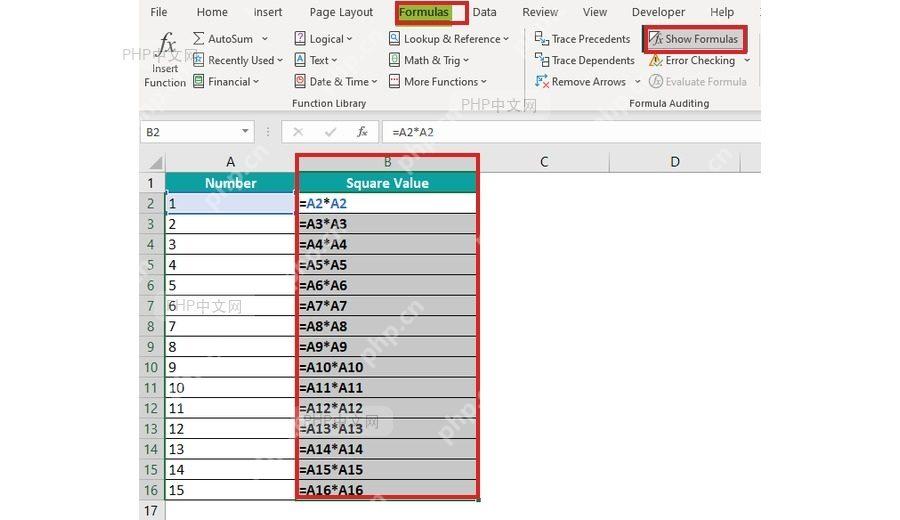This screenshot has height=520, width=900.
Task: Select column C header
Action: 544,162
